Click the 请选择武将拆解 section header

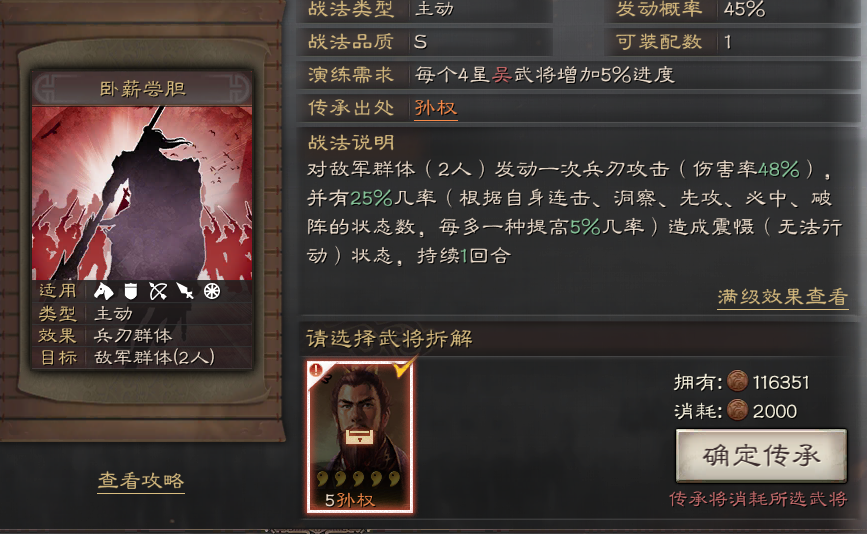pos(389,338)
